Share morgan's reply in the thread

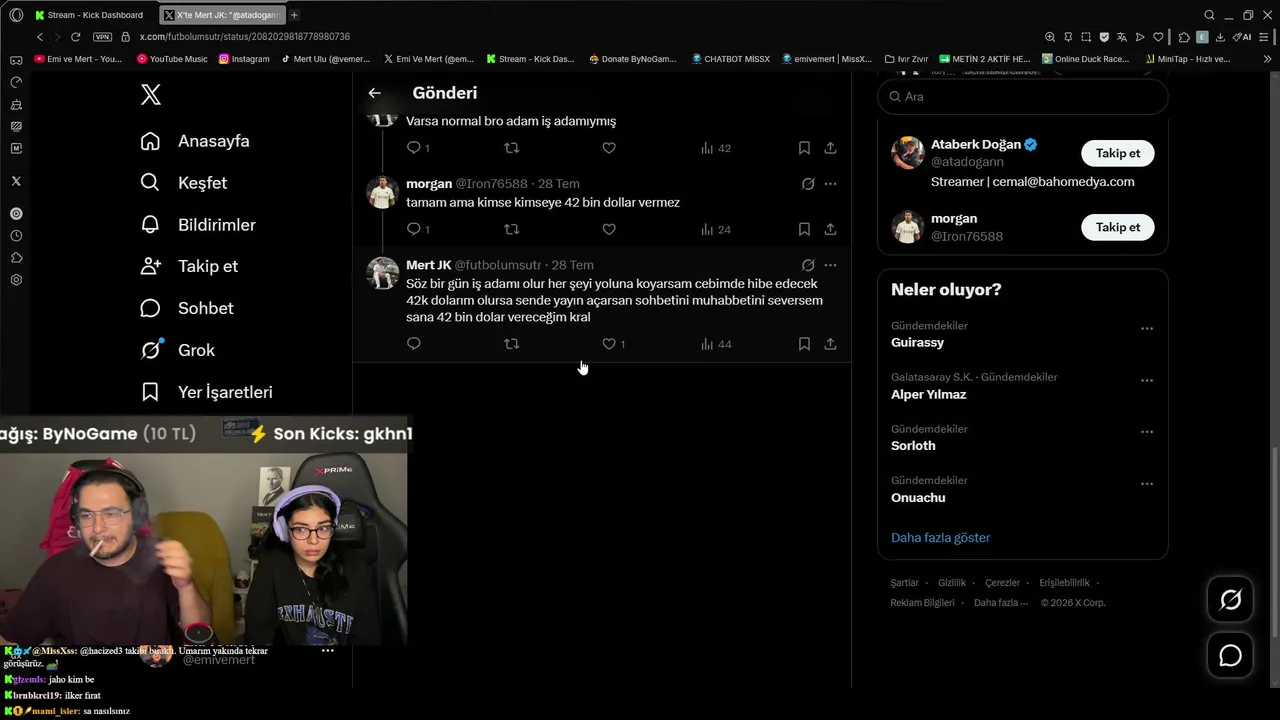coord(830,229)
